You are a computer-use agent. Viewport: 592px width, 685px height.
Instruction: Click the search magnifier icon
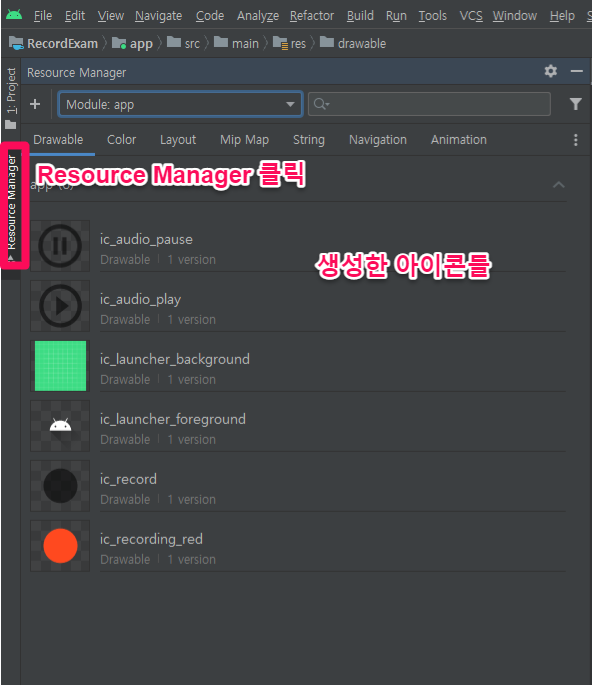click(321, 104)
